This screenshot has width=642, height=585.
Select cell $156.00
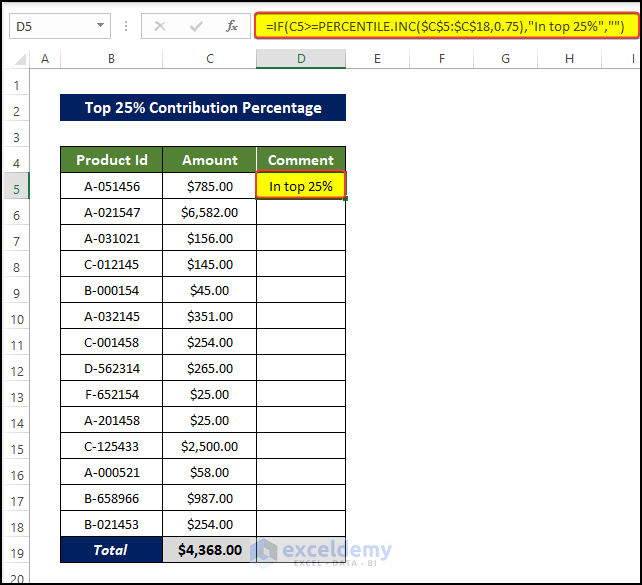pos(210,238)
